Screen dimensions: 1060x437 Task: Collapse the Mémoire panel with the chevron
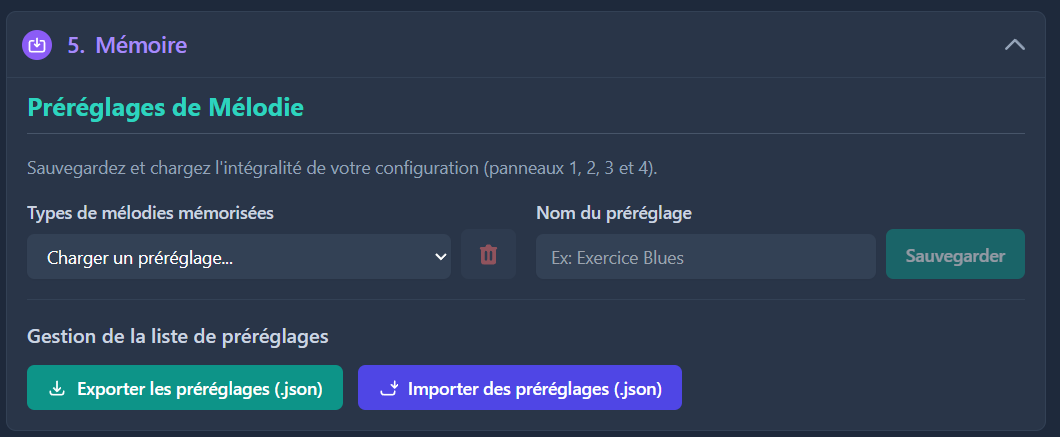1015,45
